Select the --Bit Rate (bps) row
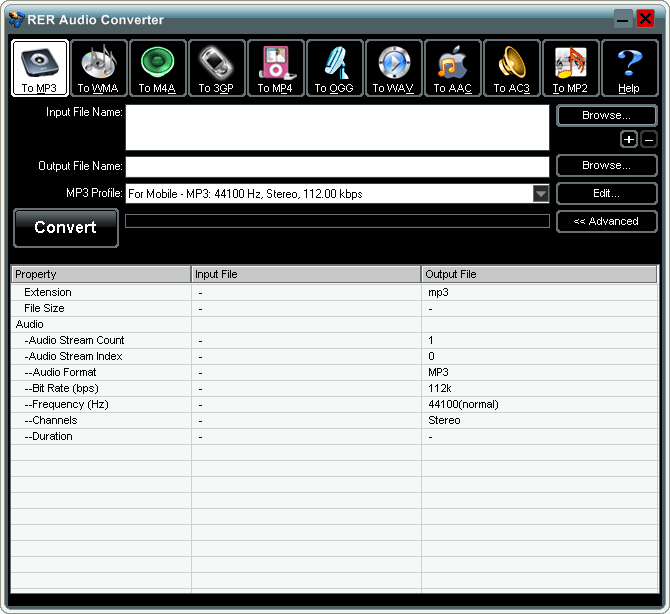 point(334,388)
